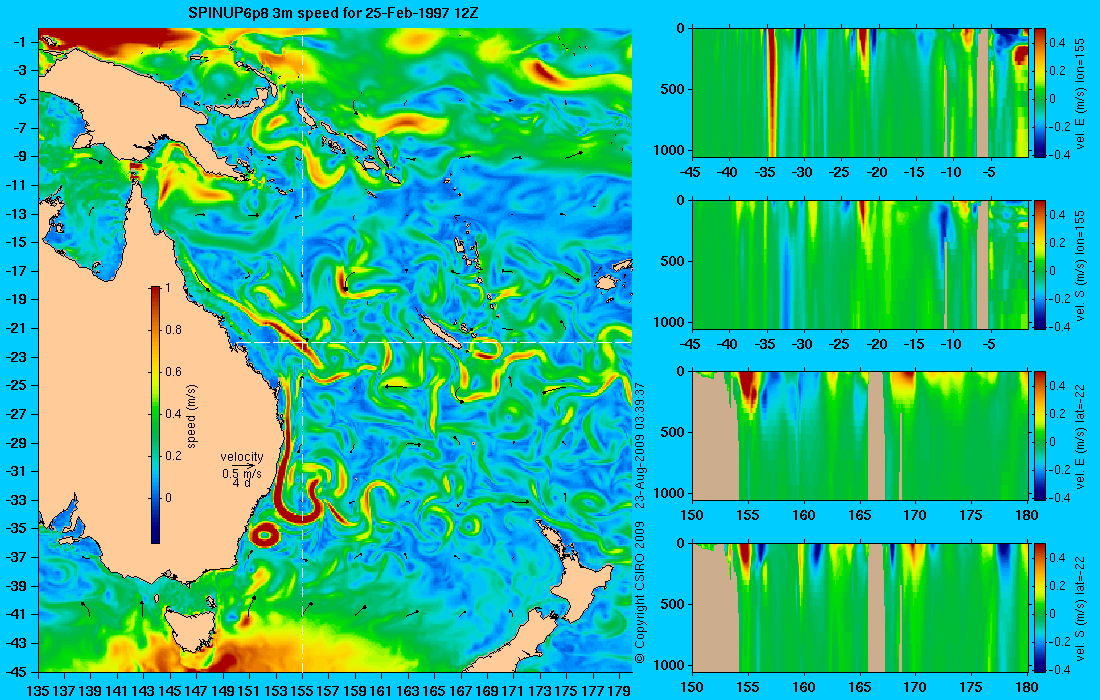Click the "165" x-axis tick under the vel. E lat=-22 plot
The height and width of the screenshot is (700, 1100).
pyautogui.click(x=859, y=516)
